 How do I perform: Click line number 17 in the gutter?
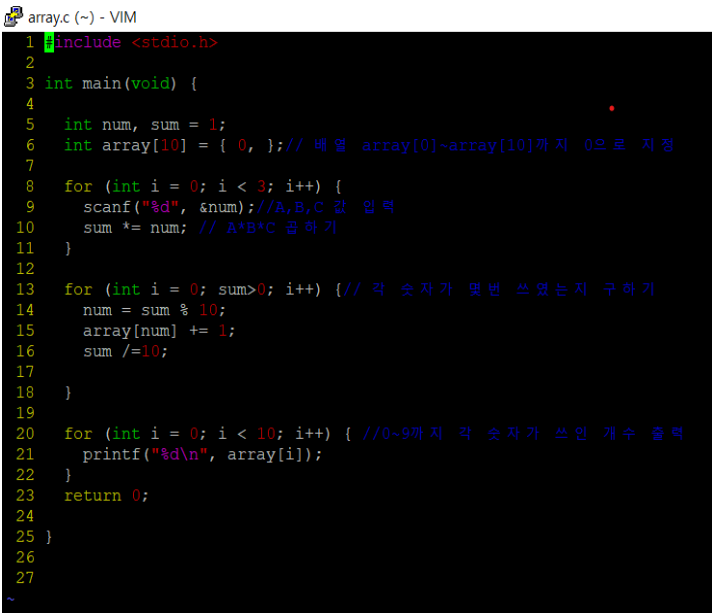point(25,371)
